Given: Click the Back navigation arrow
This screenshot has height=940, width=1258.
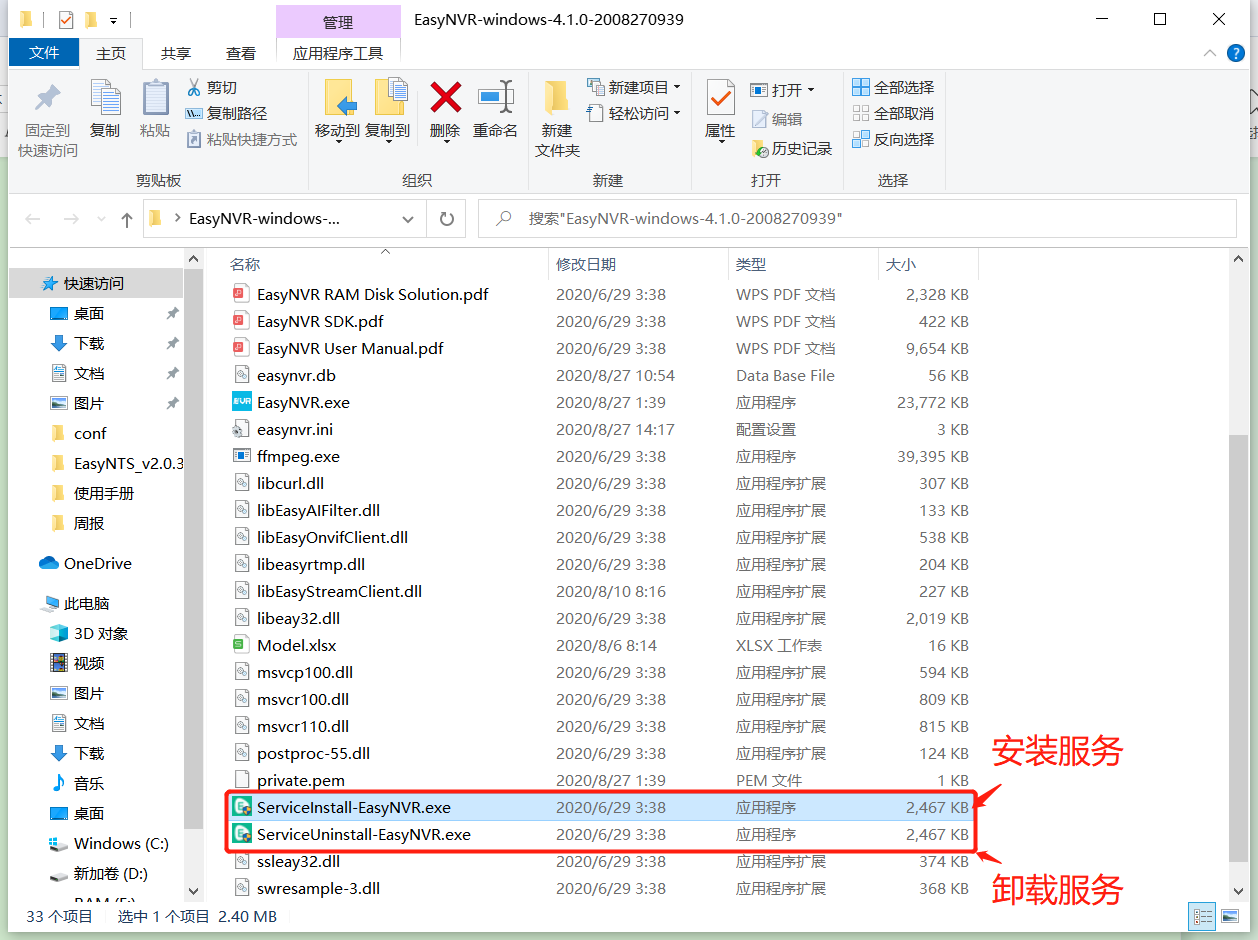Looking at the screenshot, I should pos(33,219).
